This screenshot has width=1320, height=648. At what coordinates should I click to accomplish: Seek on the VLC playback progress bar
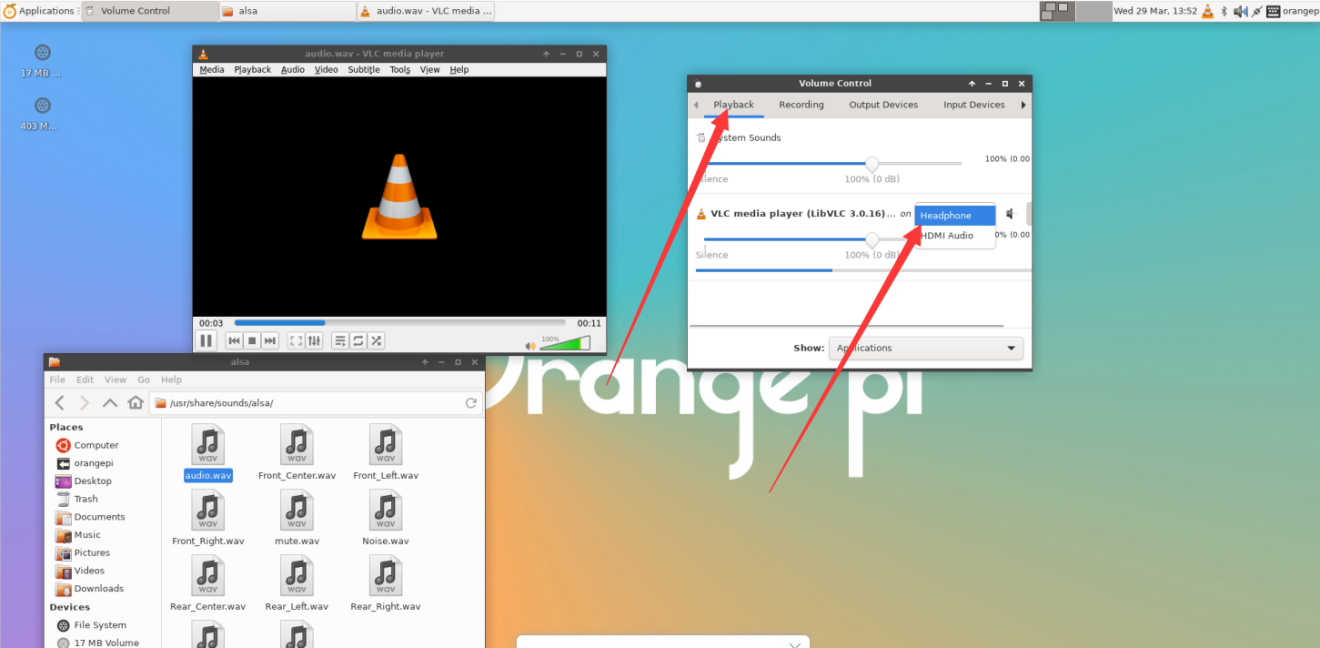[x=399, y=323]
